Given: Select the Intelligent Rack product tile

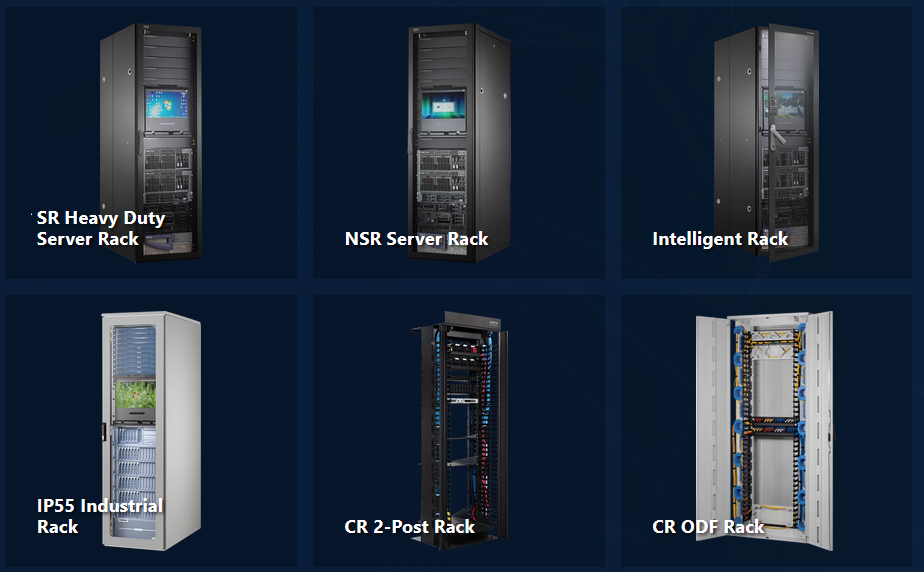Looking at the screenshot, I should click(x=766, y=143).
